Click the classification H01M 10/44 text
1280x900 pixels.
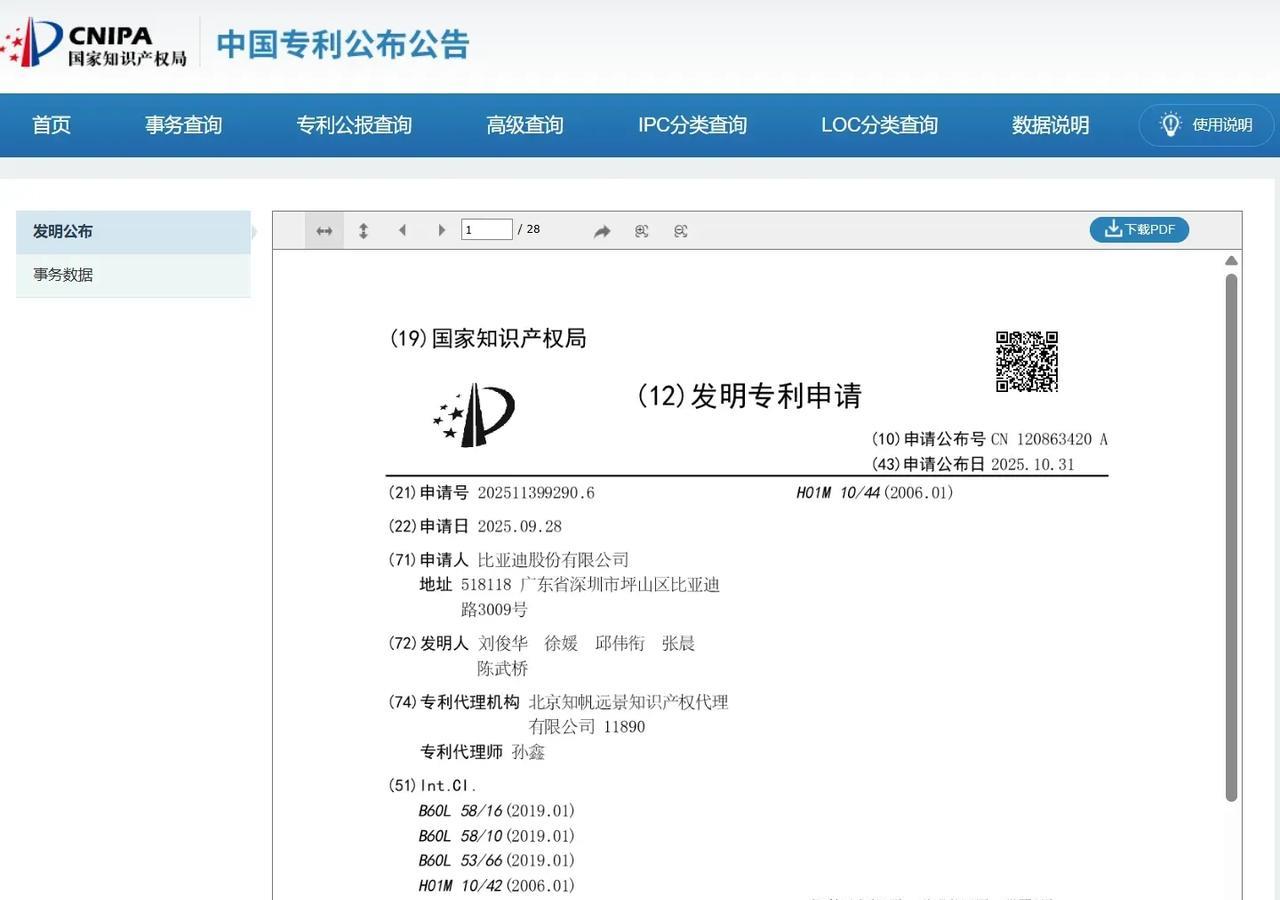pos(875,493)
